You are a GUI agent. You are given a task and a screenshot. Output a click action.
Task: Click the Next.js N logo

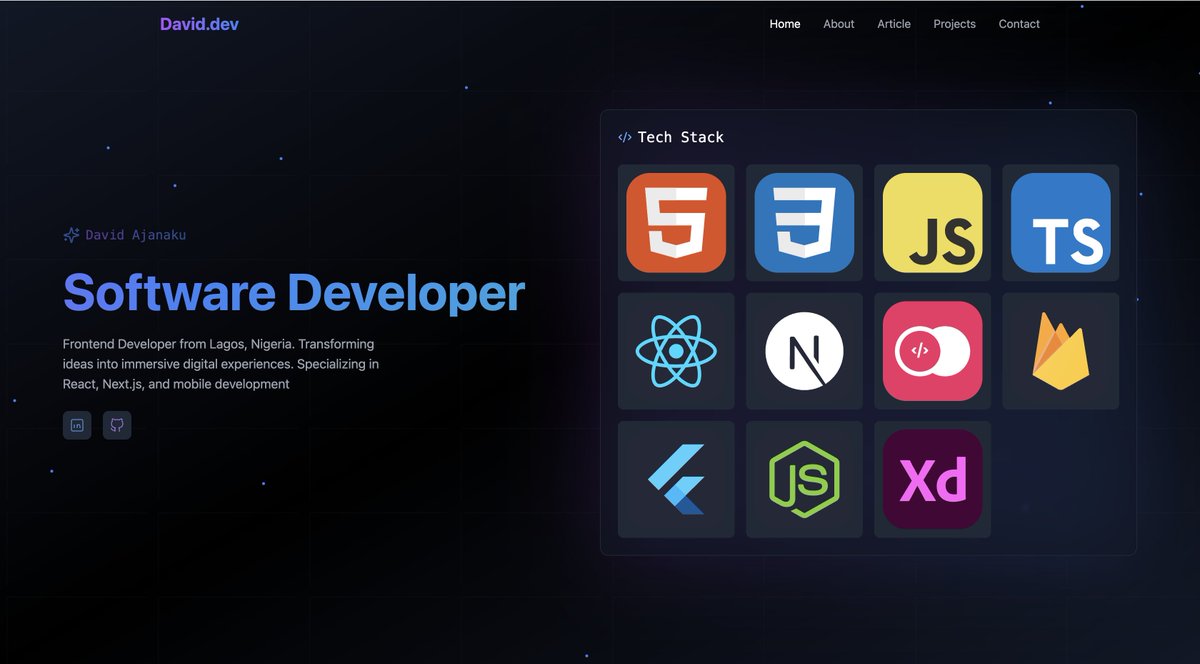(x=804, y=351)
